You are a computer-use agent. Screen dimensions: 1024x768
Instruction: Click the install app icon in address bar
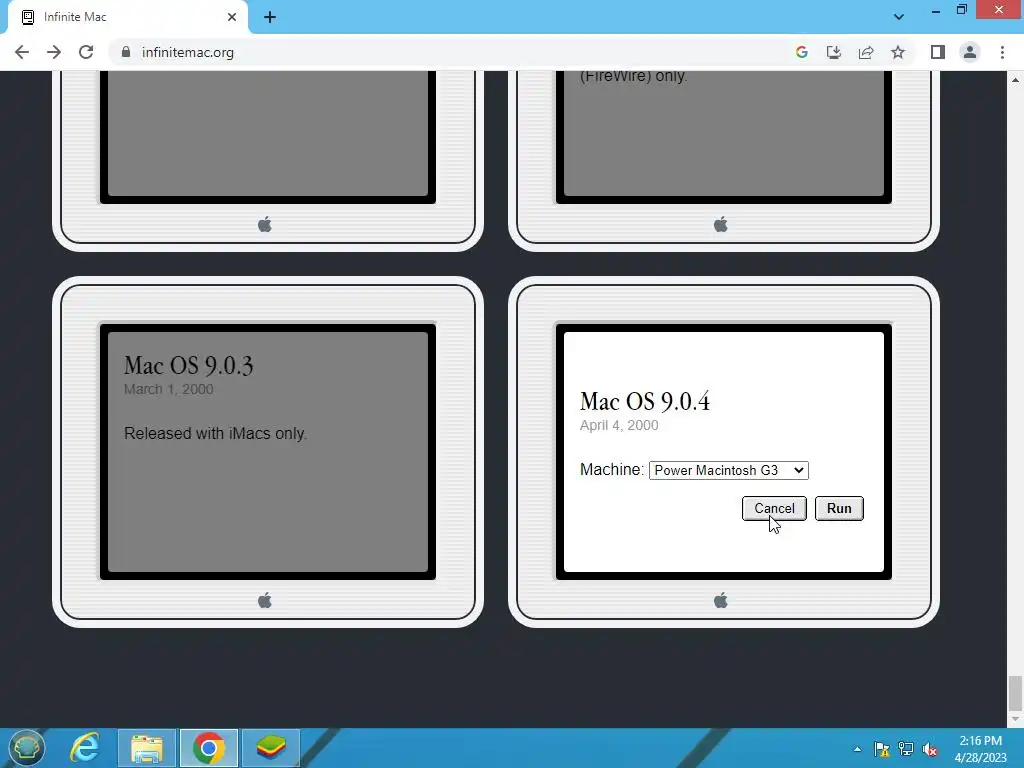click(834, 52)
